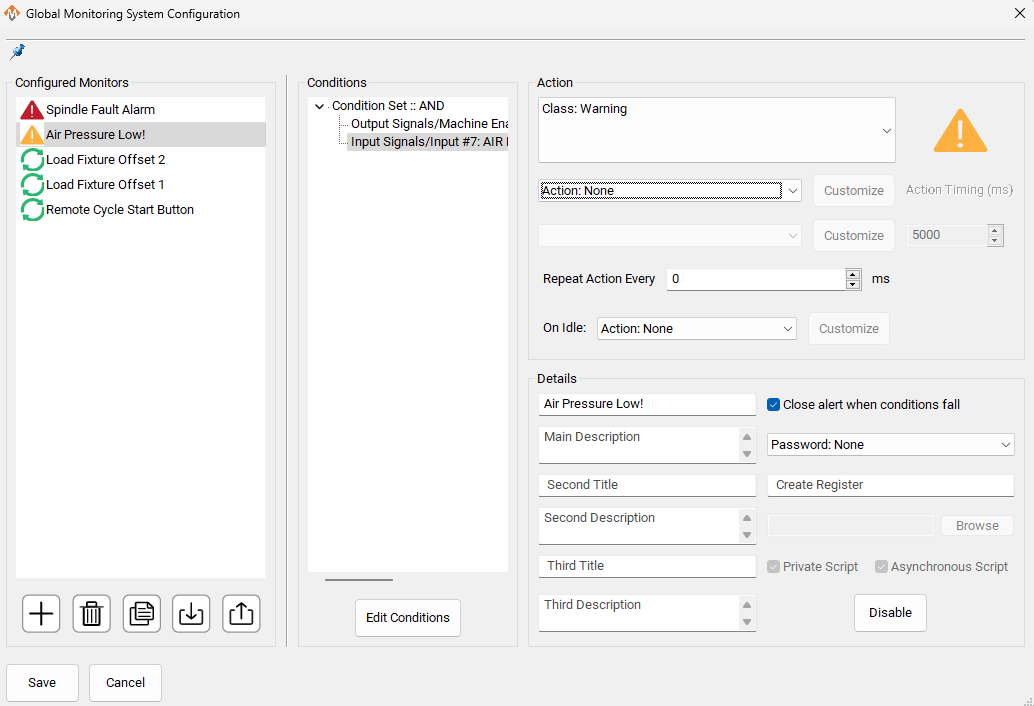Select Input Signals/Input #7 condition
The image size is (1034, 706).
[x=428, y=142]
